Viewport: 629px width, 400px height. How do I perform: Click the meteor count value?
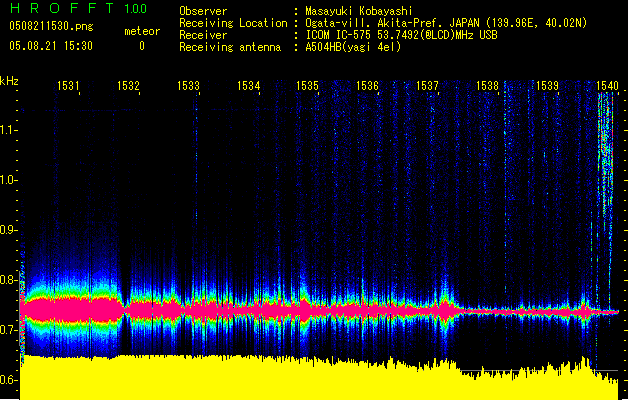[x=141, y=46]
